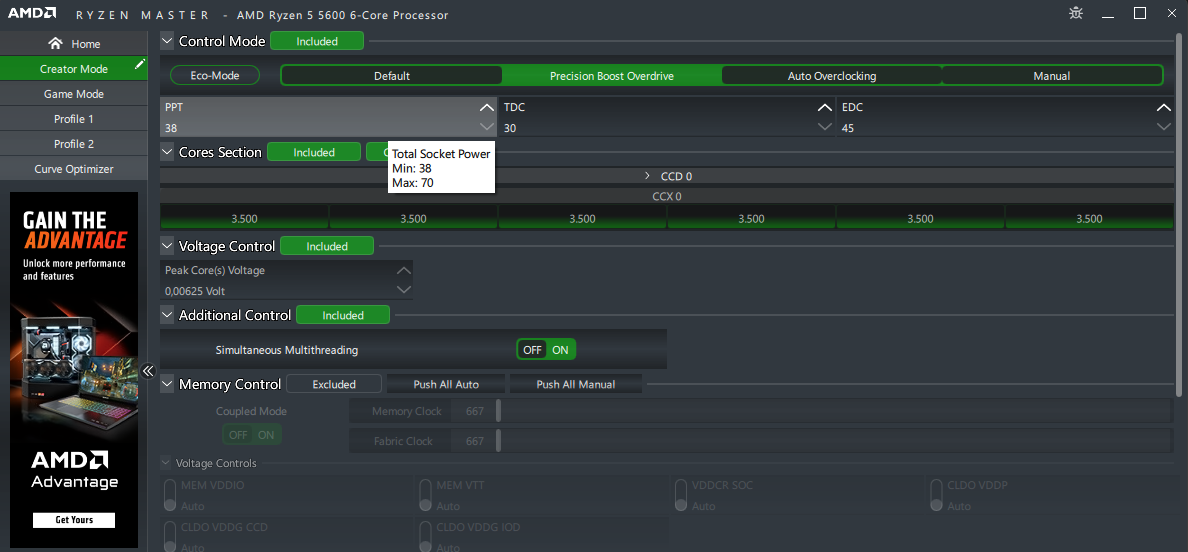Toggle VDDCR SOC Auto switch
Viewport: 1188px width, 552px height.
pyautogui.click(x=680, y=493)
